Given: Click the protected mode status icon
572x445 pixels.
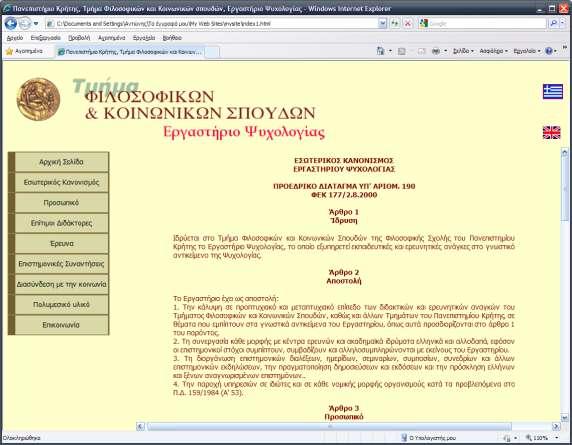Looking at the screenshot, I should [507, 438].
